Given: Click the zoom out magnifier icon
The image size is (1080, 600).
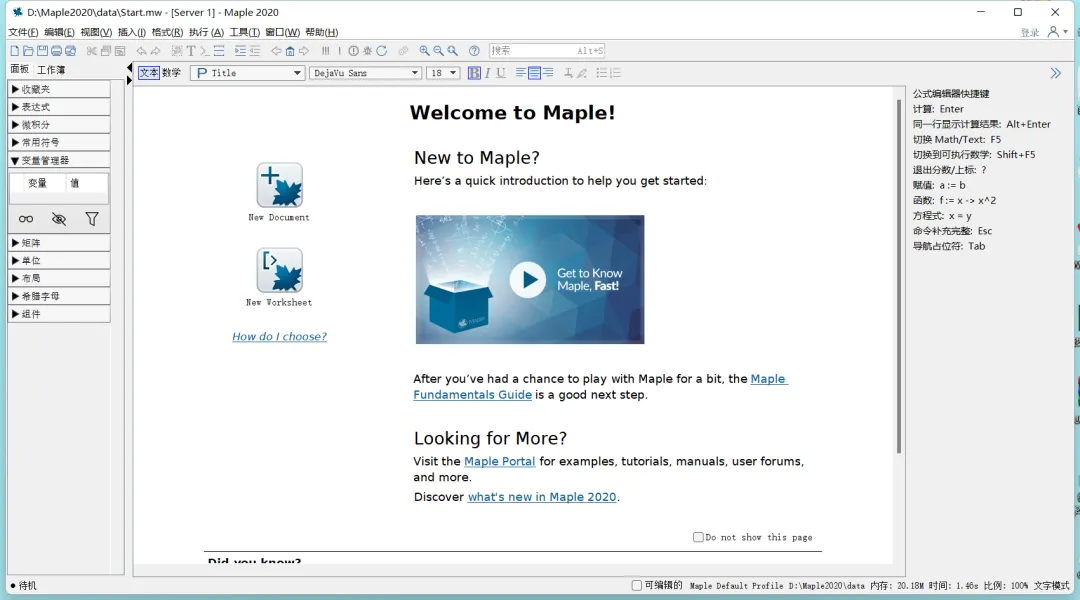Looking at the screenshot, I should [x=438, y=51].
